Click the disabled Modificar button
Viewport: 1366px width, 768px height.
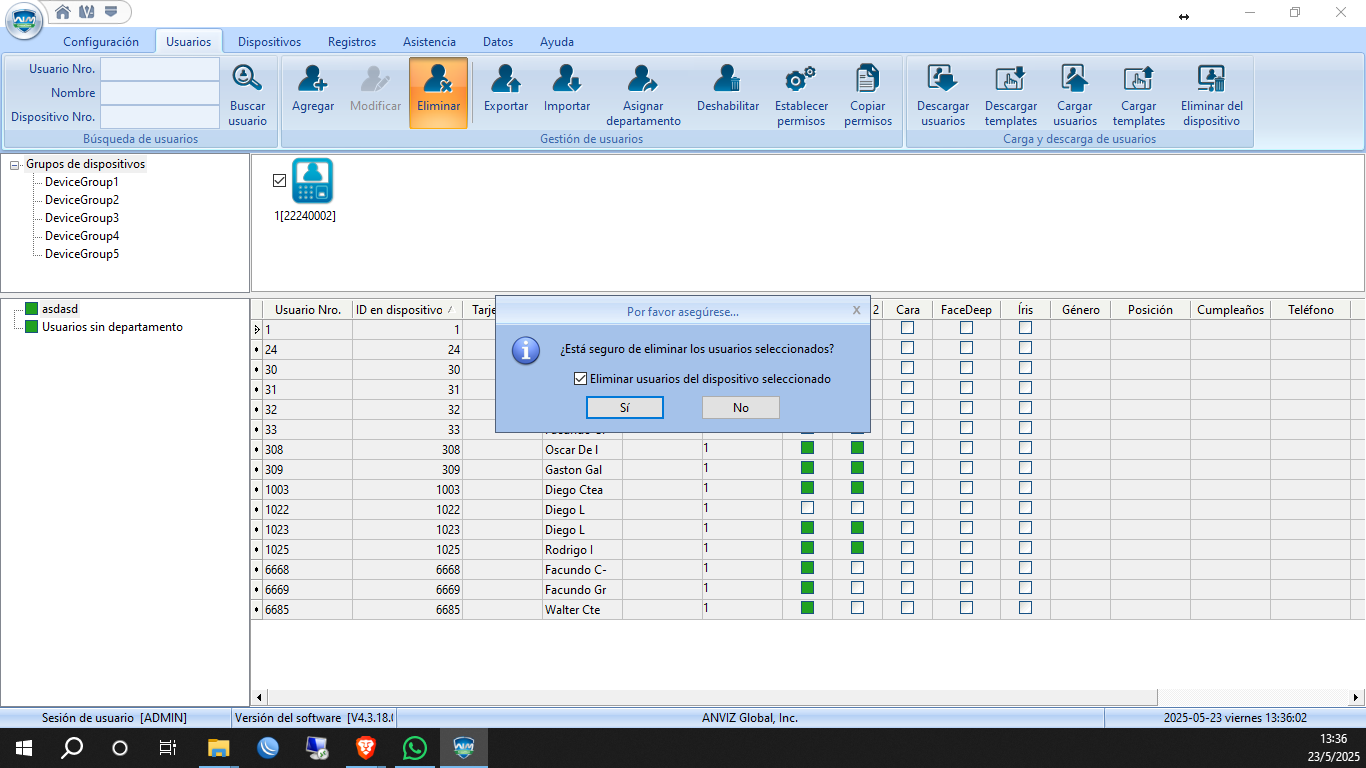[375, 92]
